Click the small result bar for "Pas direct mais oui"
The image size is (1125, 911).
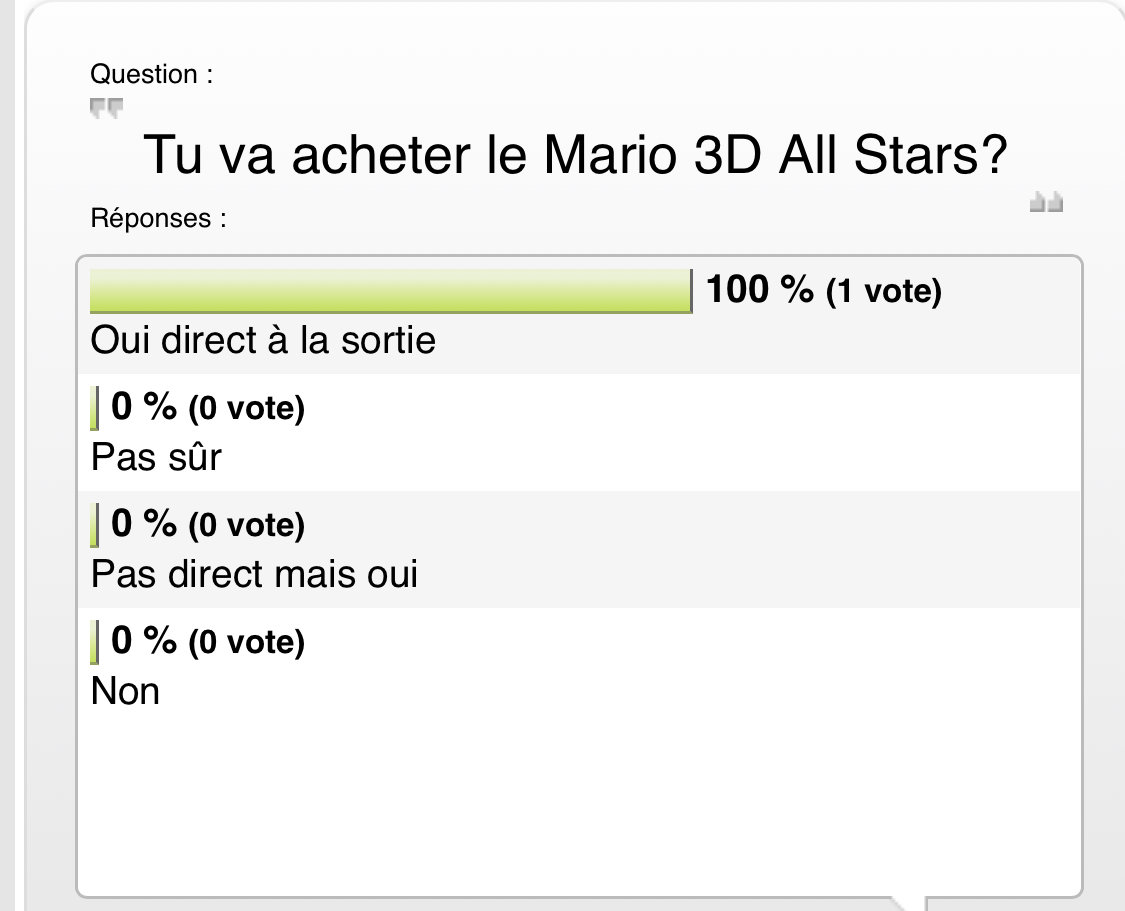pos(94,524)
